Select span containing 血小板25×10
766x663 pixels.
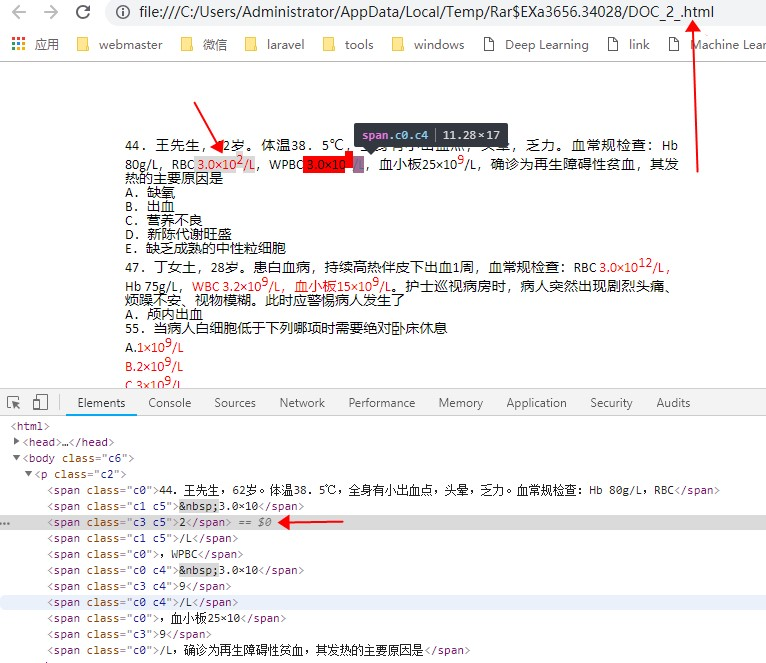click(x=167, y=618)
